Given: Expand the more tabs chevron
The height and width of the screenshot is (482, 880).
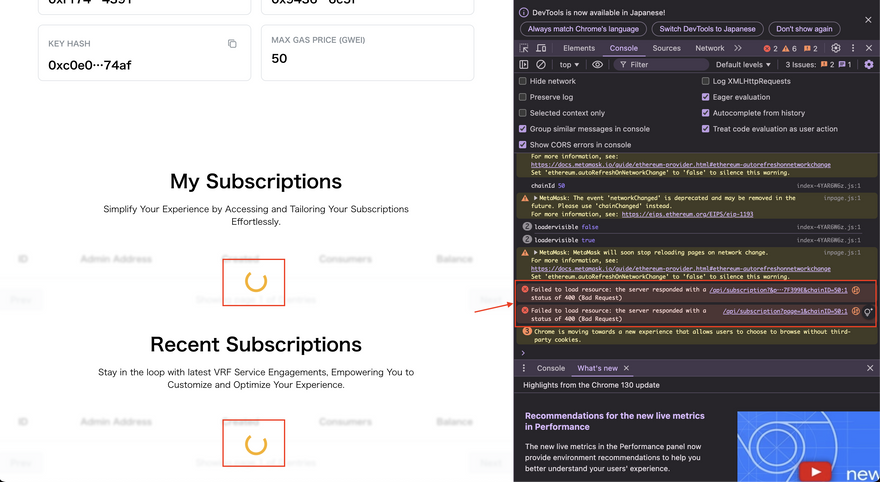Looking at the screenshot, I should (x=738, y=48).
